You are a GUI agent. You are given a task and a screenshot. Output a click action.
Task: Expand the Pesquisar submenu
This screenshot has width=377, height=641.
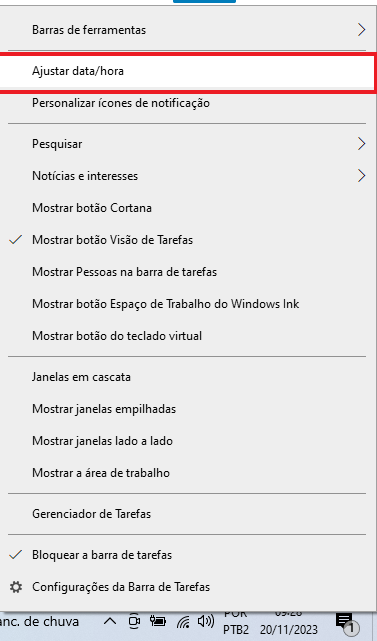(187, 144)
